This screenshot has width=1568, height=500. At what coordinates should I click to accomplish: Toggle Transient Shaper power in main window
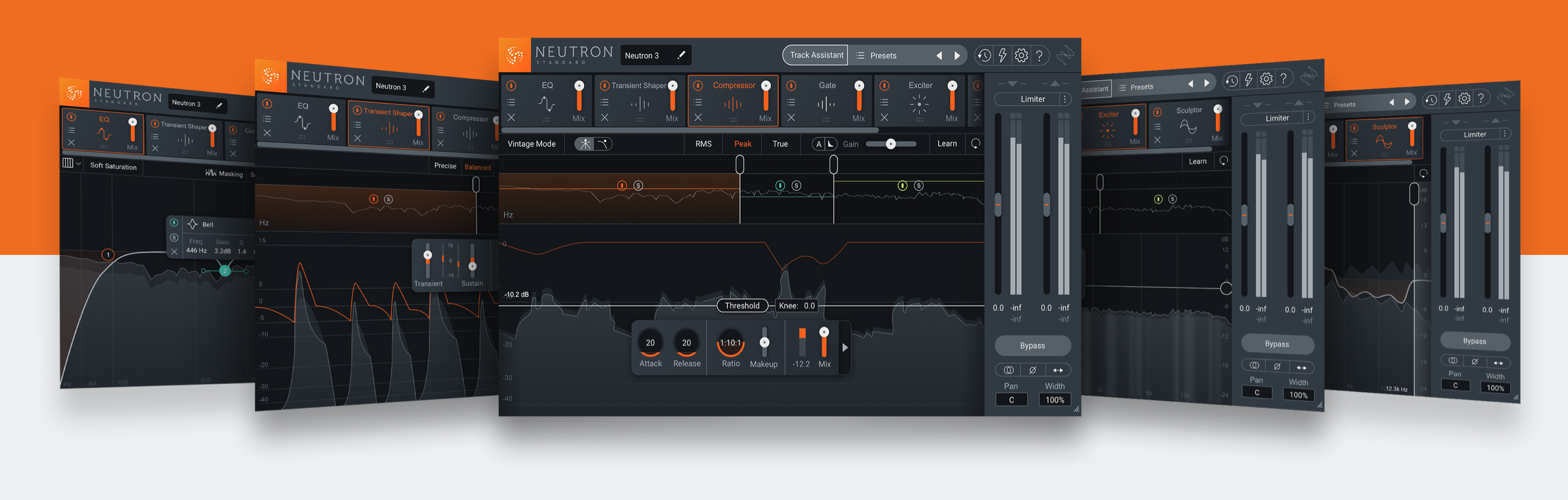(x=604, y=86)
